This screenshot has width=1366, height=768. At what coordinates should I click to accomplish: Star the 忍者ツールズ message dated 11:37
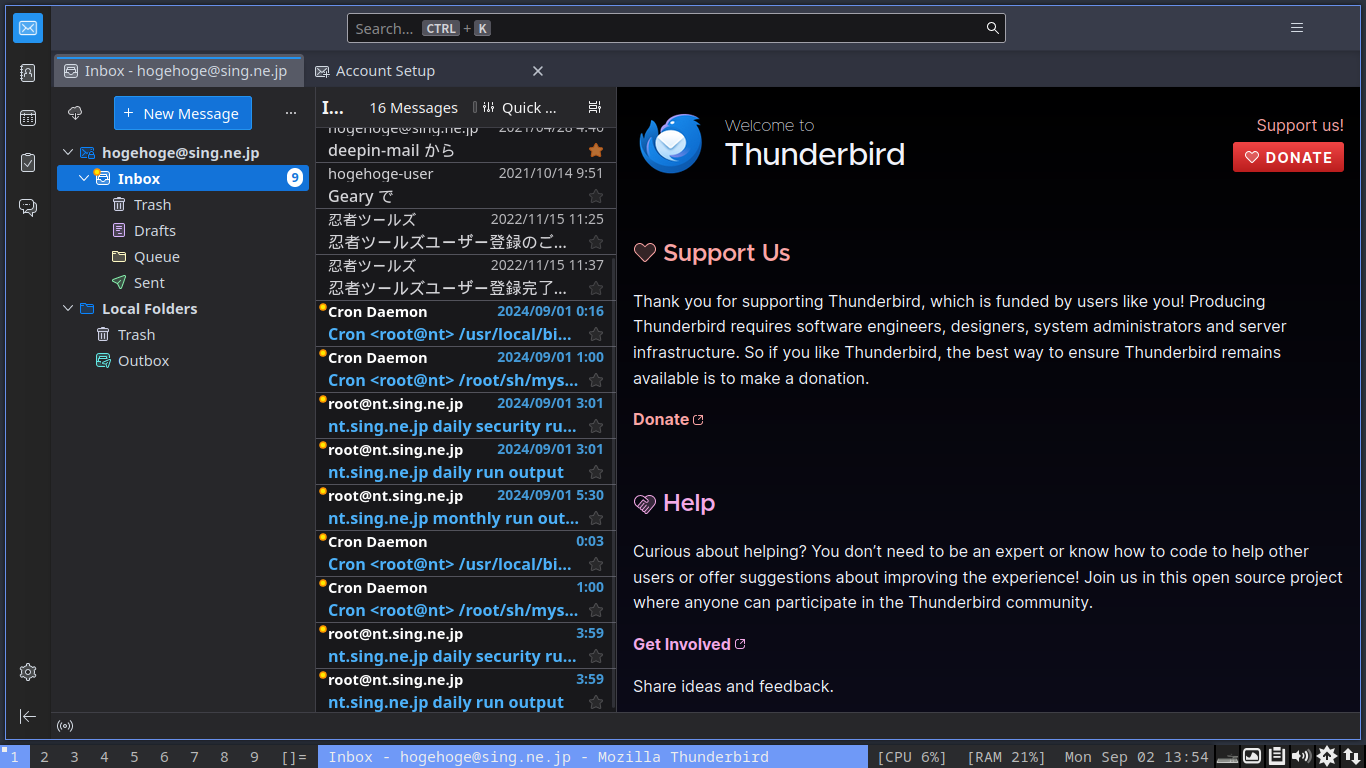(596, 288)
